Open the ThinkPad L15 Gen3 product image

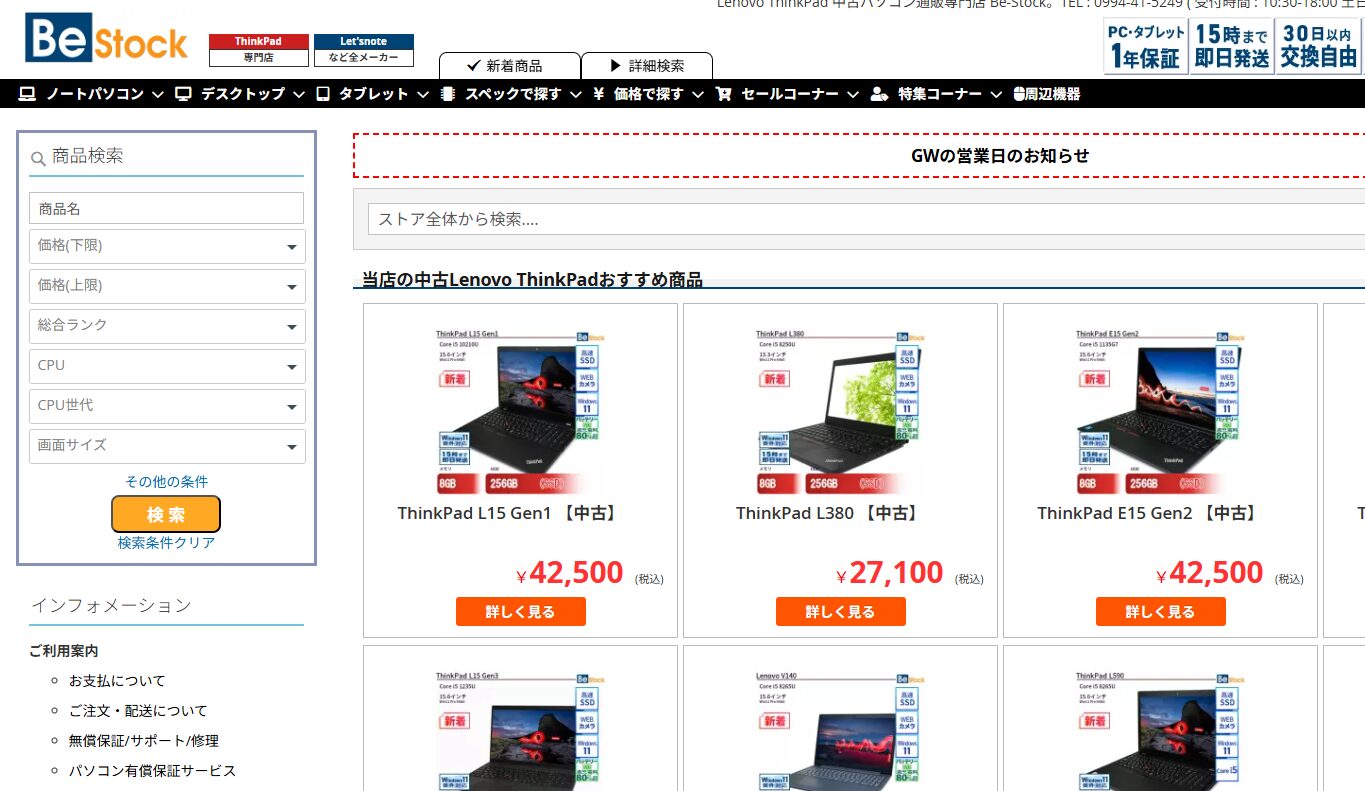[x=520, y=730]
